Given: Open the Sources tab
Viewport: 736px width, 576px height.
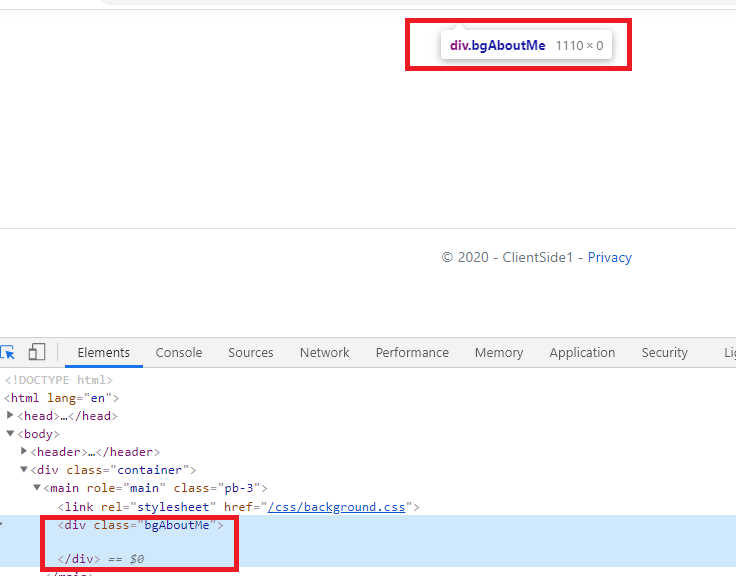Looking at the screenshot, I should [251, 353].
